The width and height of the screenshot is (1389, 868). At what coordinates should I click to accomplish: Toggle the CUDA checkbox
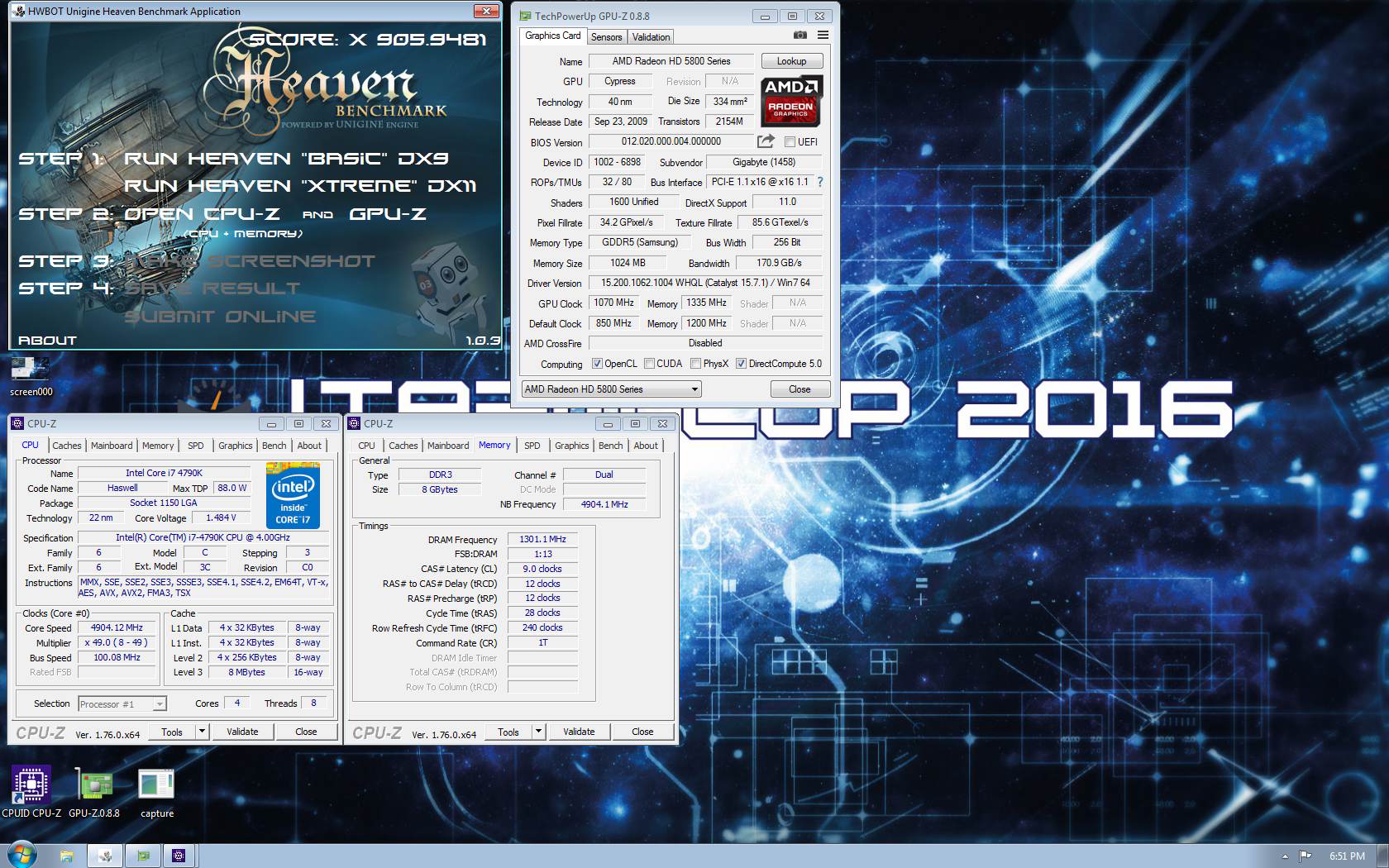[x=649, y=364]
